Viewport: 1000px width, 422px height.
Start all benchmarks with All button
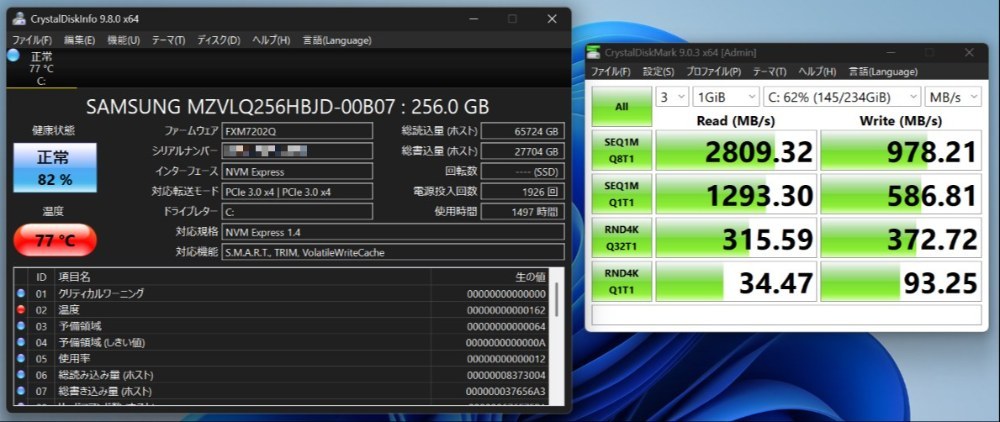(x=622, y=106)
